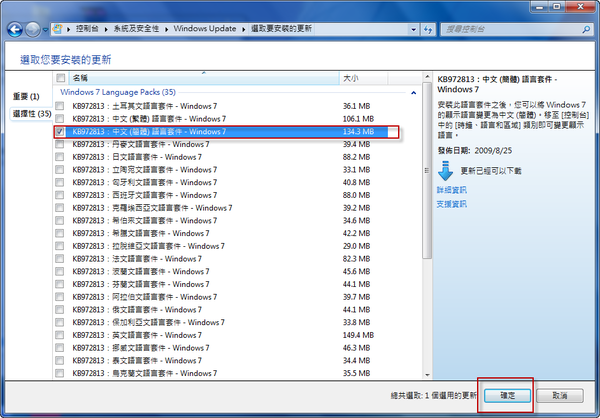600x418 pixels.
Task: Check the 英文語言套件 checkbox
Action: point(60,335)
